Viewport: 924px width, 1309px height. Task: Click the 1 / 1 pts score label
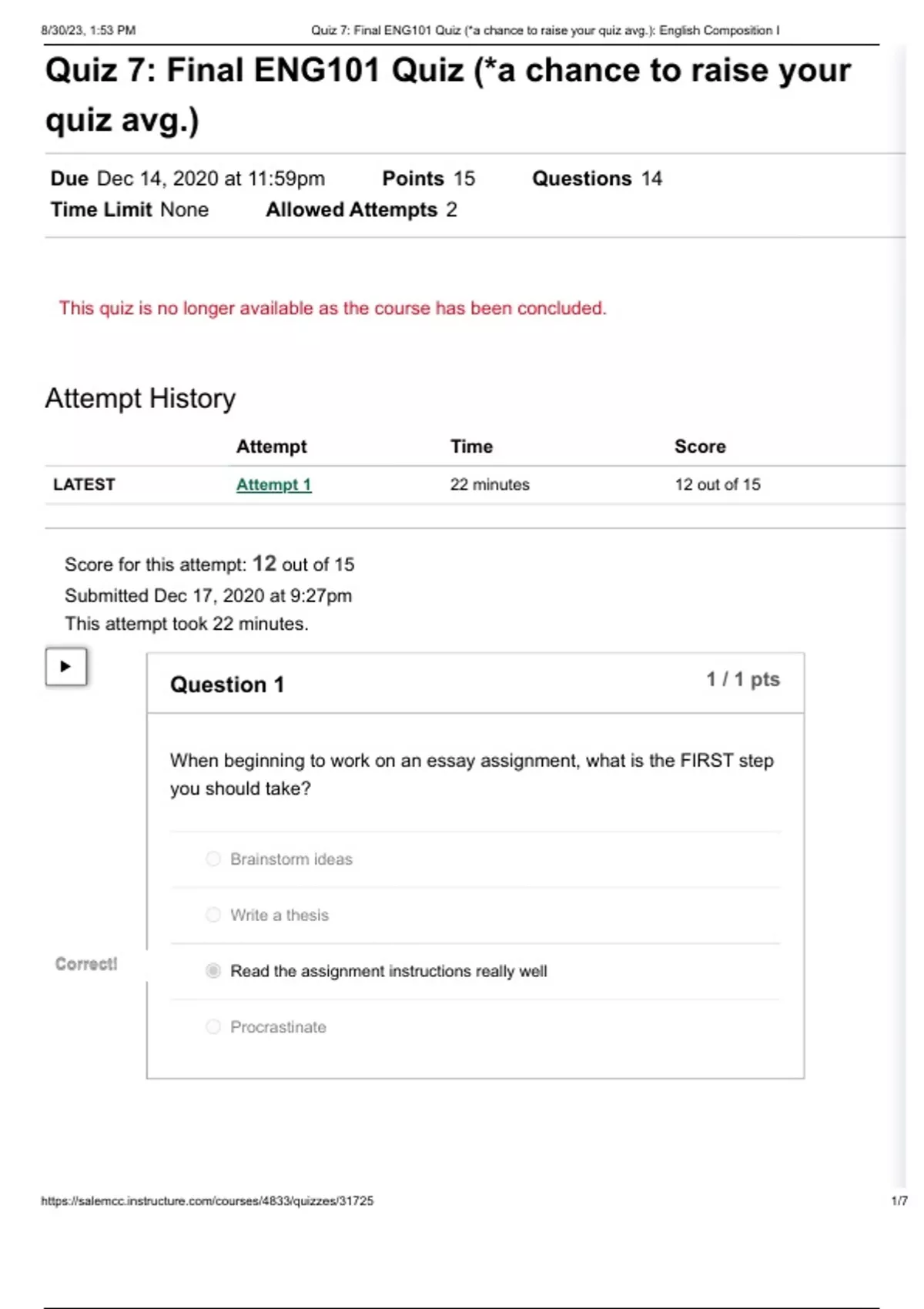[743, 679]
